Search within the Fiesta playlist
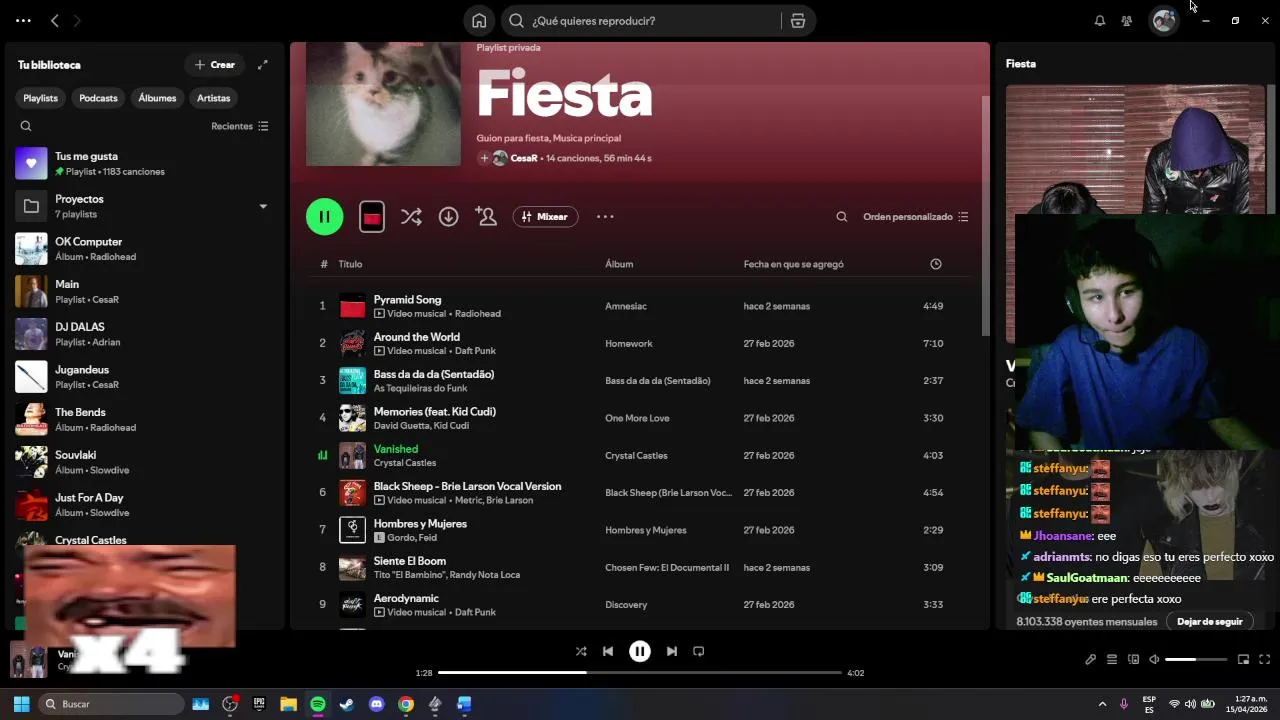 point(842,217)
